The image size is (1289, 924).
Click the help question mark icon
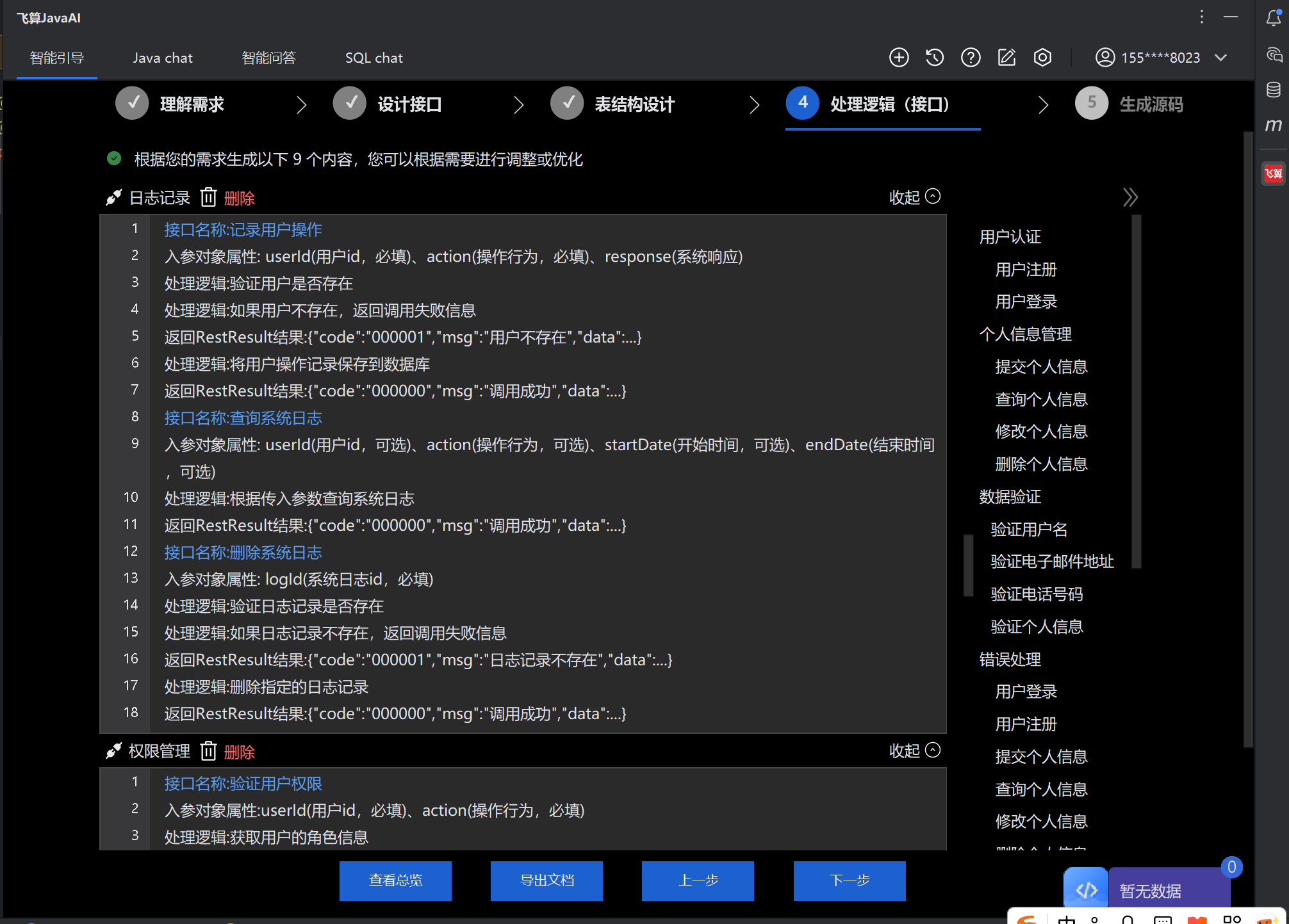click(x=971, y=57)
